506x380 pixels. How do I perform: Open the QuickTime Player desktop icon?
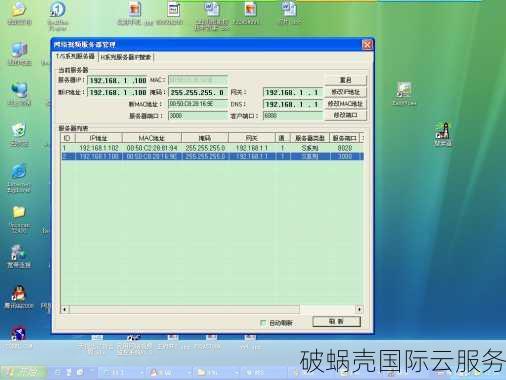tap(58, 10)
